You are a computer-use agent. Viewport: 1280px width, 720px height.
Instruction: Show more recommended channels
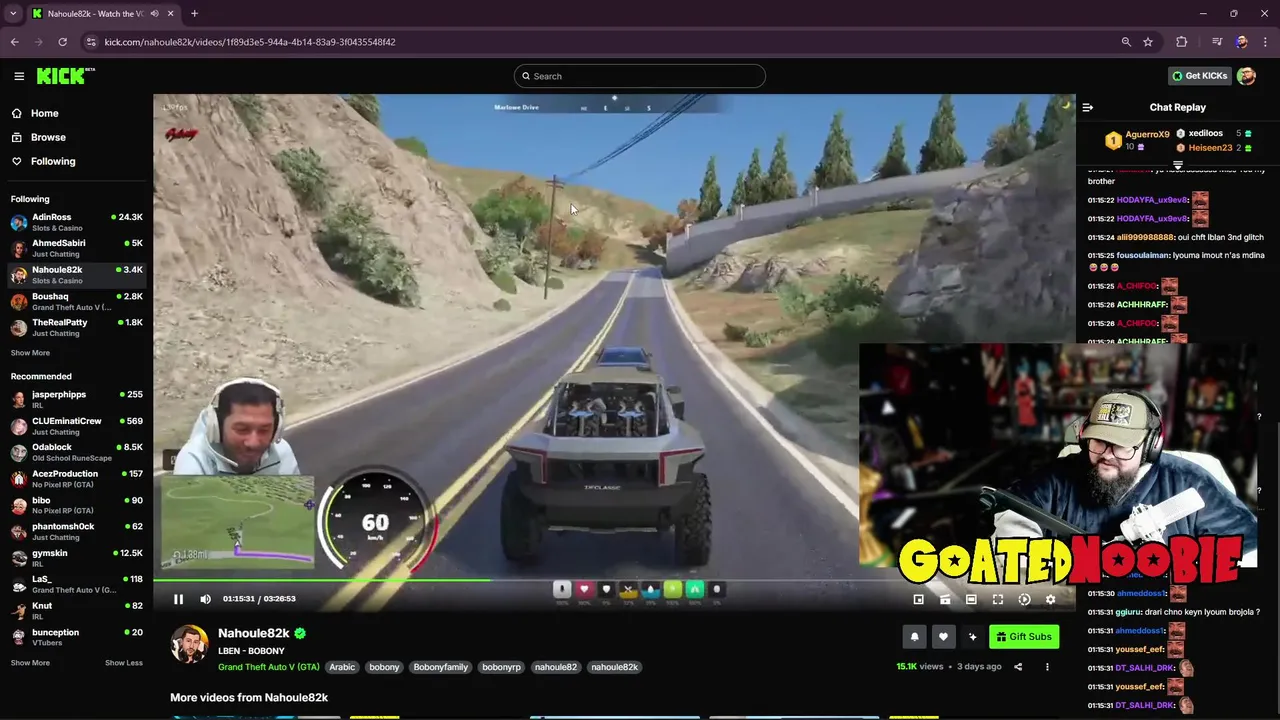(x=30, y=663)
